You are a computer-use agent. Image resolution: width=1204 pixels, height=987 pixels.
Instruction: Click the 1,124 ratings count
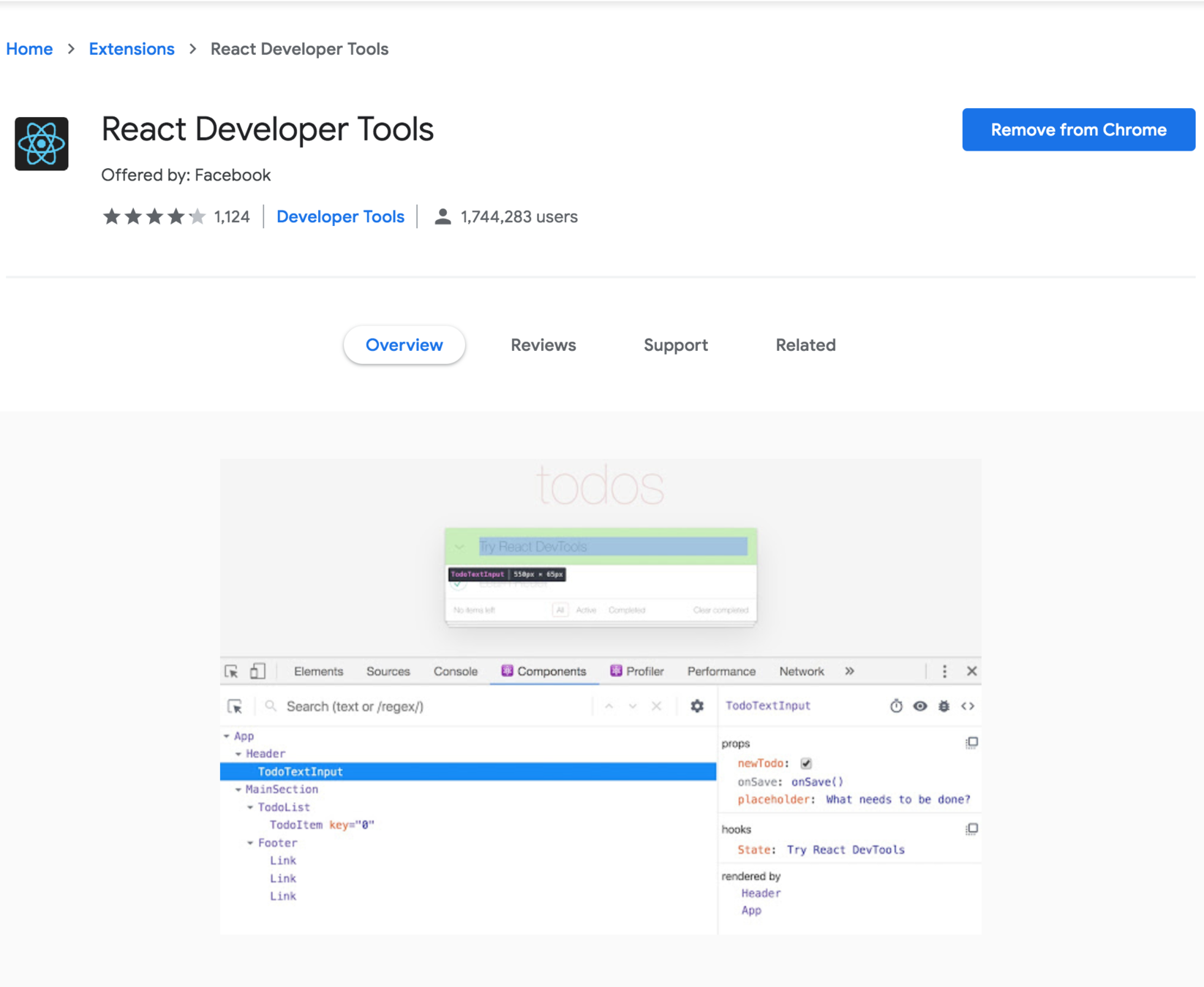[x=232, y=217]
